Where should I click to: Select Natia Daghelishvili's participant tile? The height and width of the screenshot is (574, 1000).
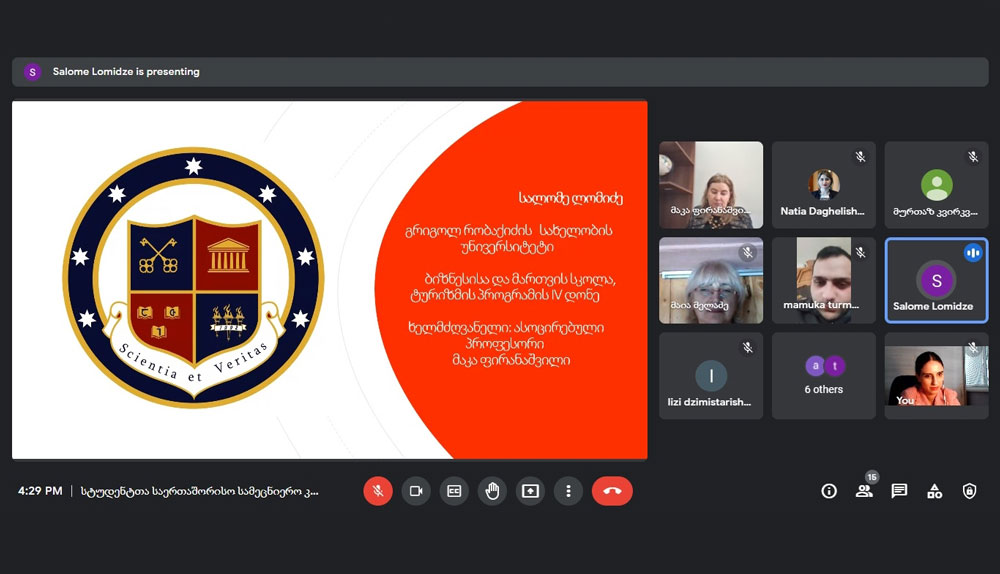pos(824,185)
